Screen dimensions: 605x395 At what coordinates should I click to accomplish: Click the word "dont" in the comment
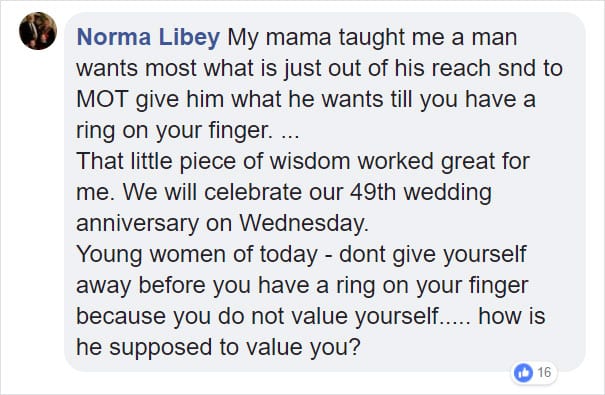coord(362,255)
